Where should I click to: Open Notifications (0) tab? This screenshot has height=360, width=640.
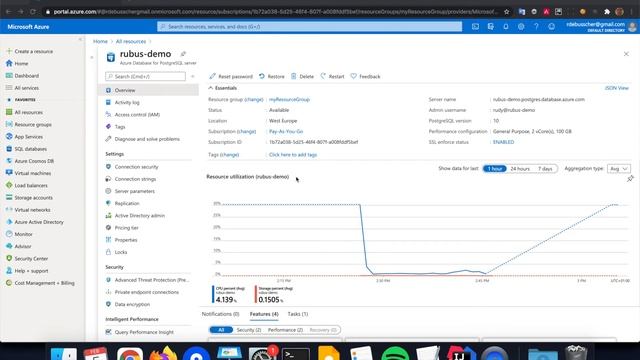click(220, 314)
